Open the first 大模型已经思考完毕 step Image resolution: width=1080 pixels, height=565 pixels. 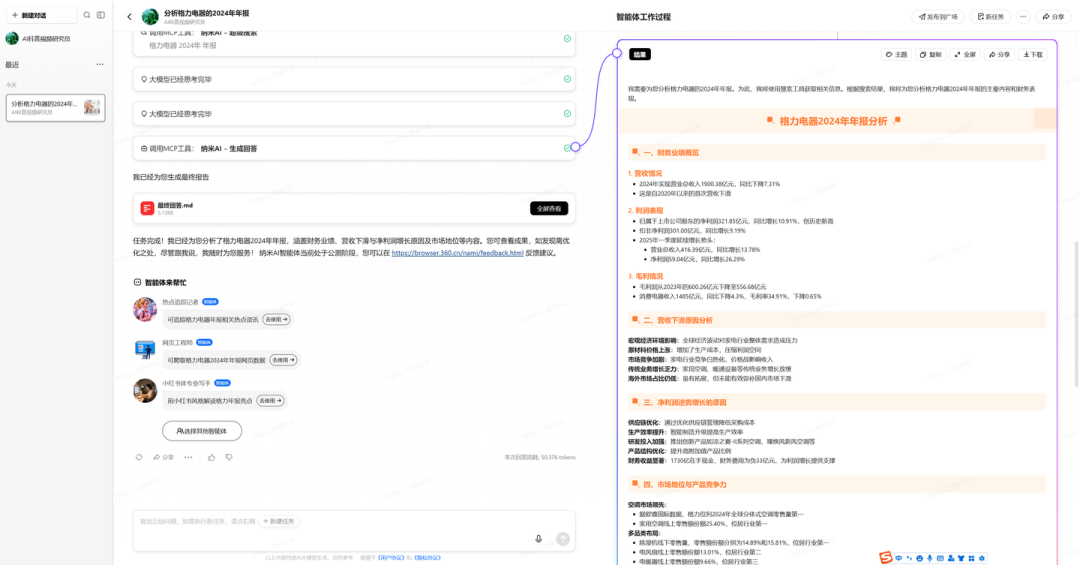pyautogui.click(x=354, y=79)
